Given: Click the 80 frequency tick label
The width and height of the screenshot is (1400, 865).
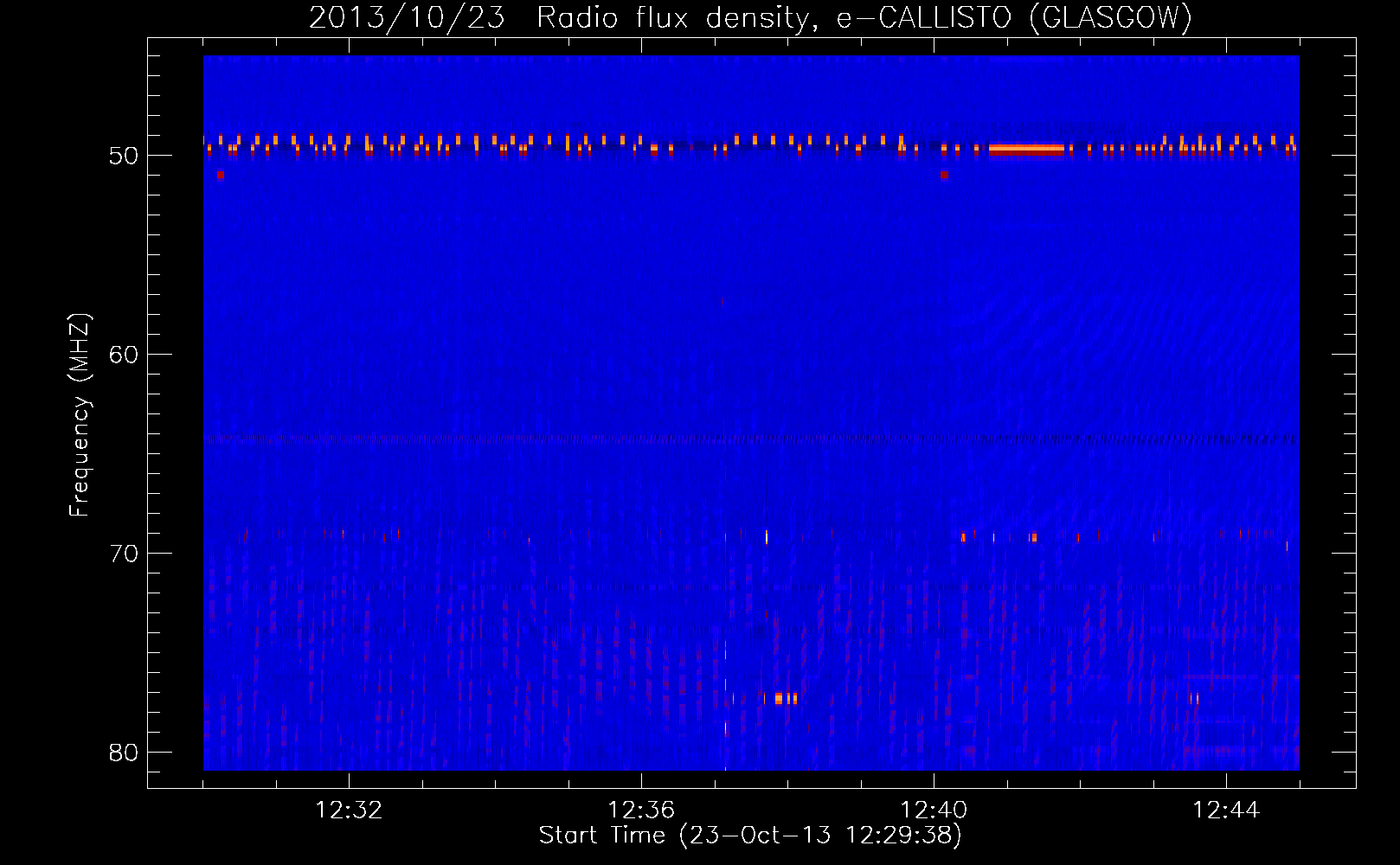Looking at the screenshot, I should pyautogui.click(x=124, y=753).
